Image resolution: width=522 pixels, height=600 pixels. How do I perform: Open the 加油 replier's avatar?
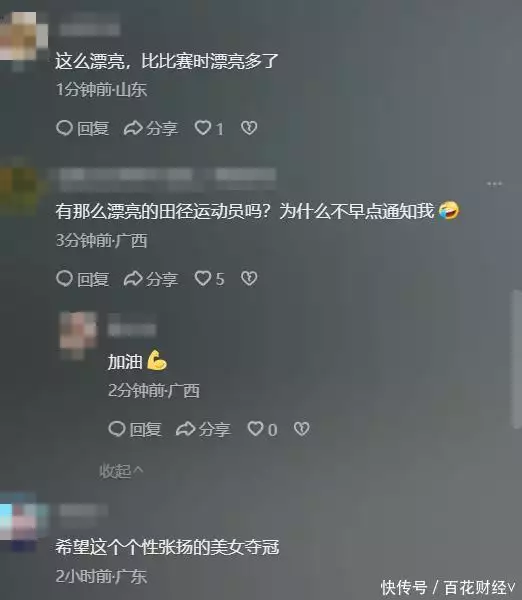pos(78,335)
